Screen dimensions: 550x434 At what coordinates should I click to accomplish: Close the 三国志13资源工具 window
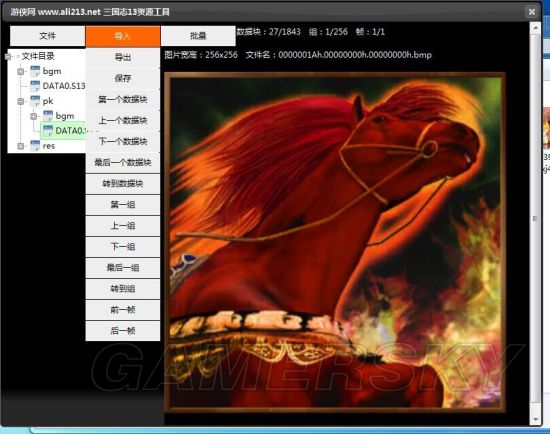tap(532, 12)
